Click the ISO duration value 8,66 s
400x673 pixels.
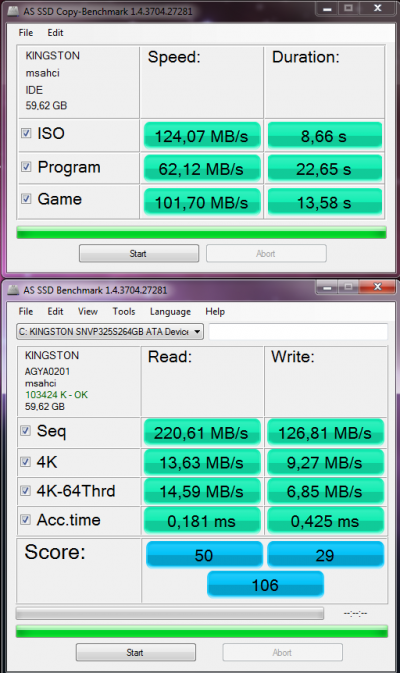click(x=324, y=136)
